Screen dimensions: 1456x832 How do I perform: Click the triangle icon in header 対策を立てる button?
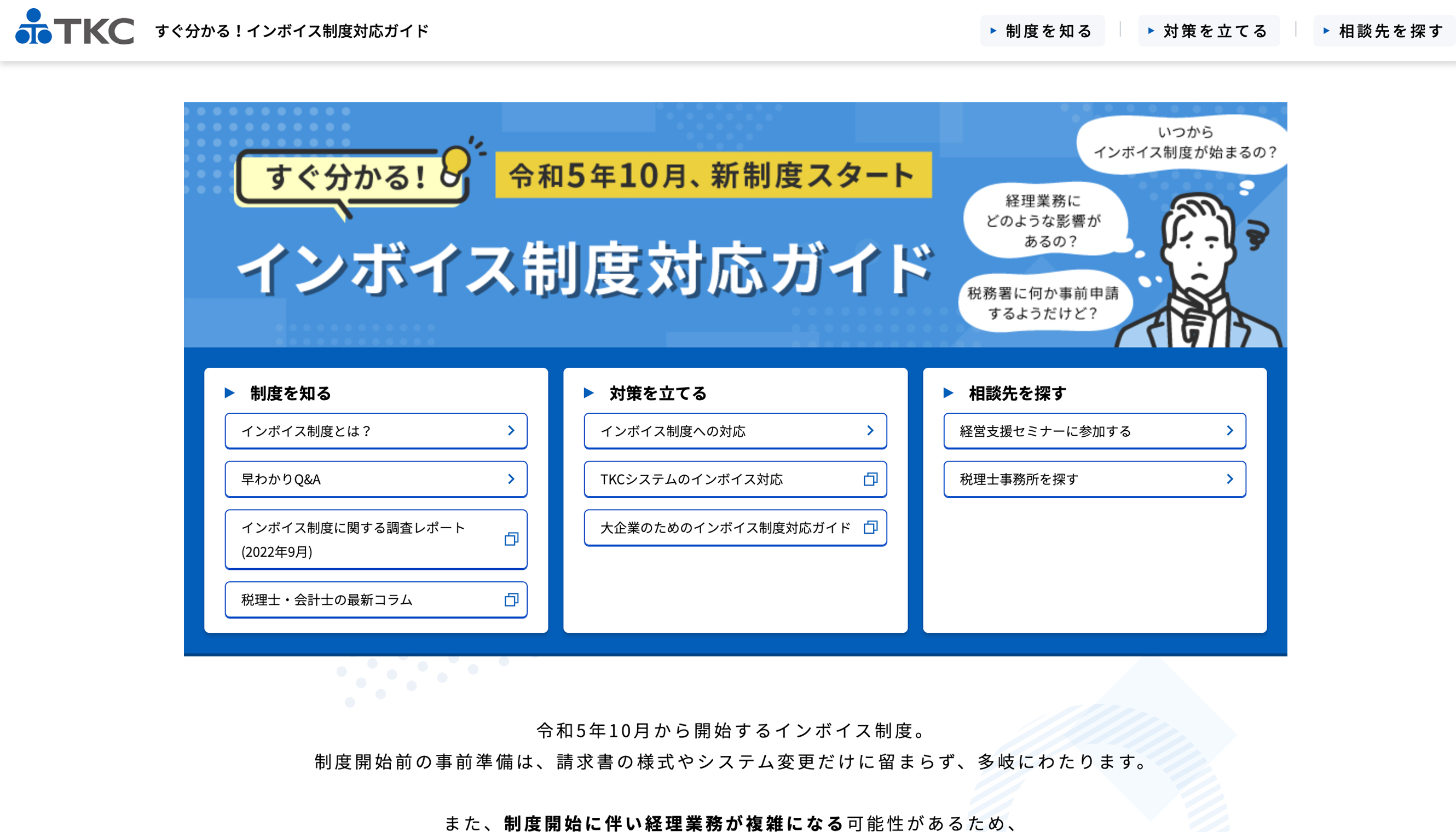click(1151, 31)
